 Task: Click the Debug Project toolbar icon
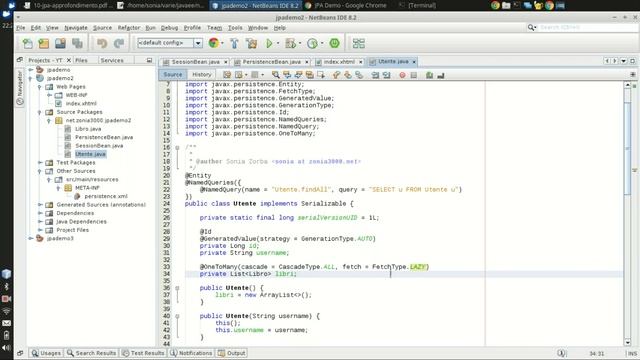tap(291, 43)
